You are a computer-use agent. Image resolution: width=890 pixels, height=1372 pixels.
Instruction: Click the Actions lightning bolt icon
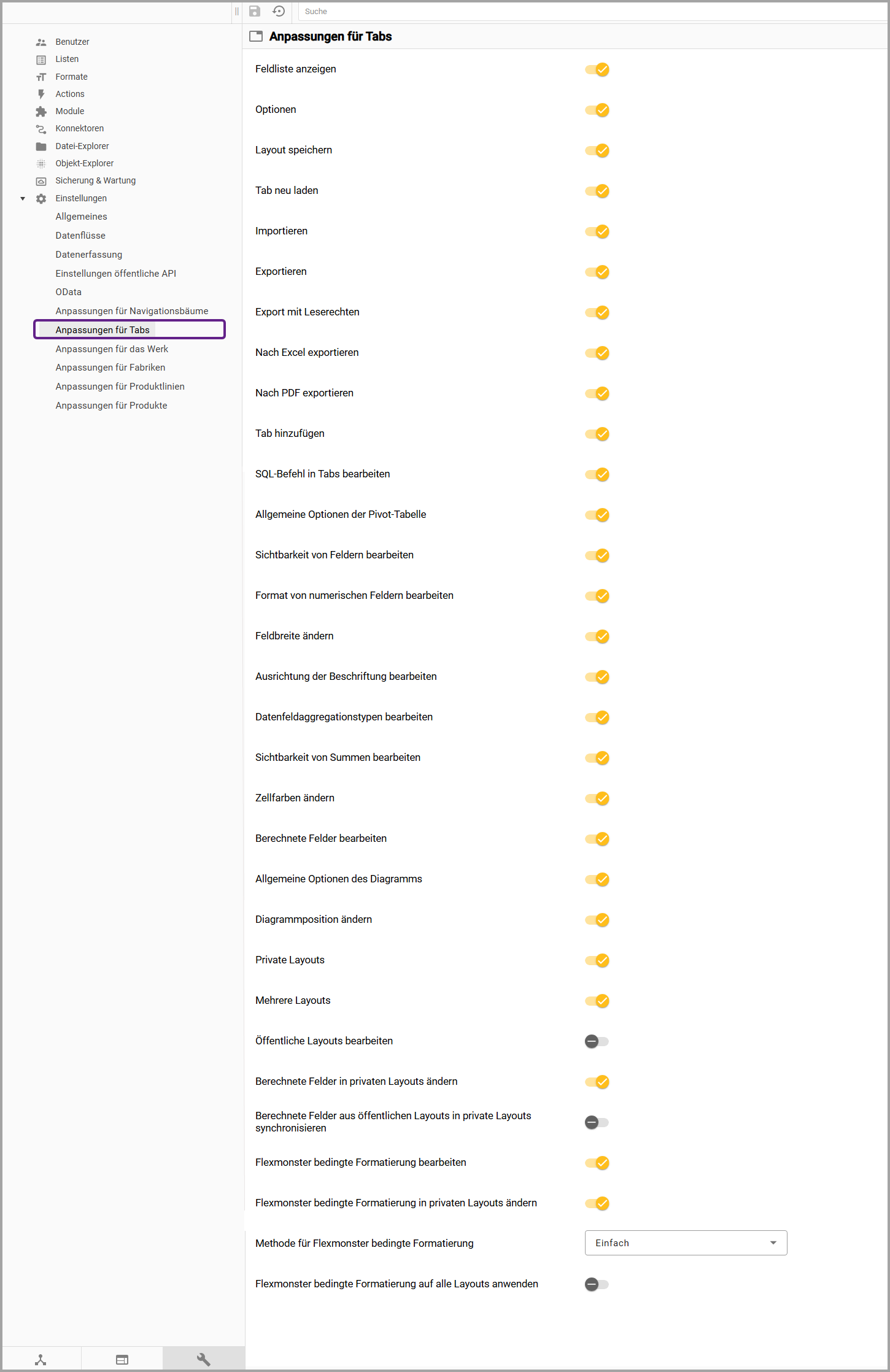tap(41, 94)
